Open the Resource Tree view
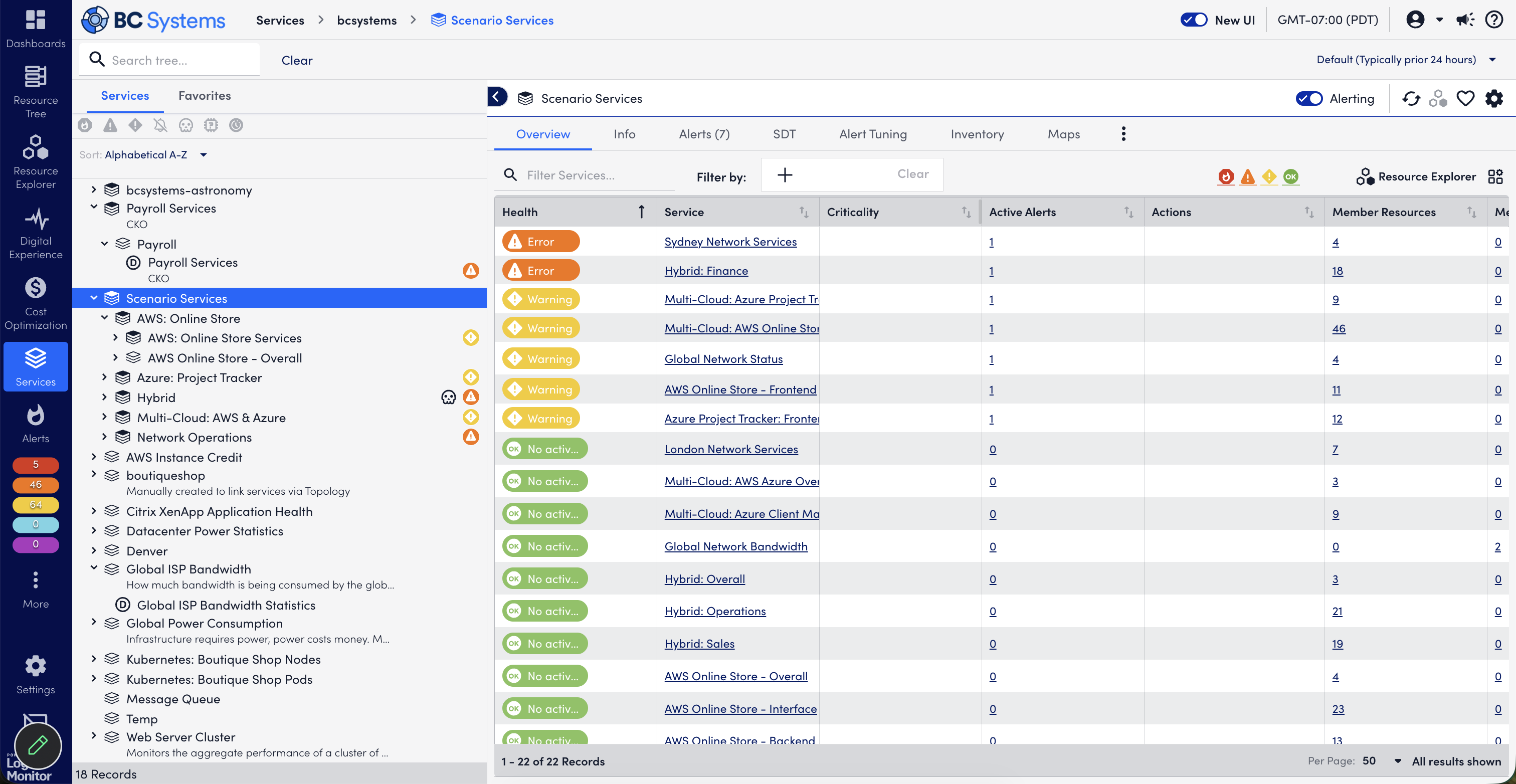The width and height of the screenshot is (1516, 784). coord(35,92)
